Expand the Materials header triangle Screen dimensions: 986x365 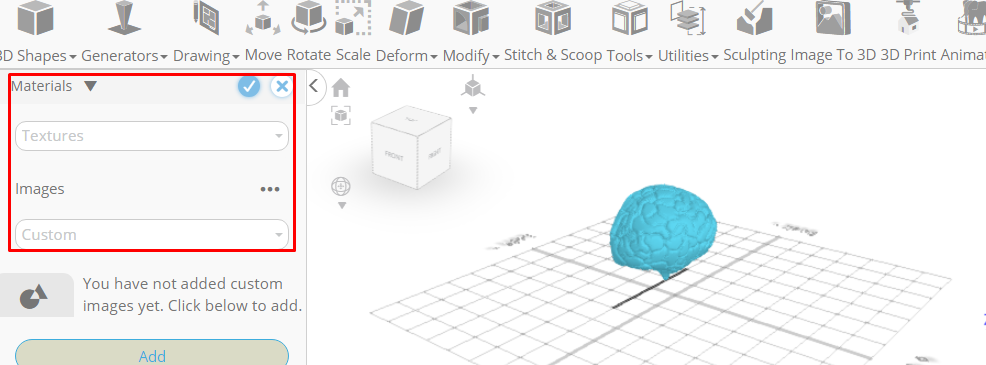[x=91, y=86]
